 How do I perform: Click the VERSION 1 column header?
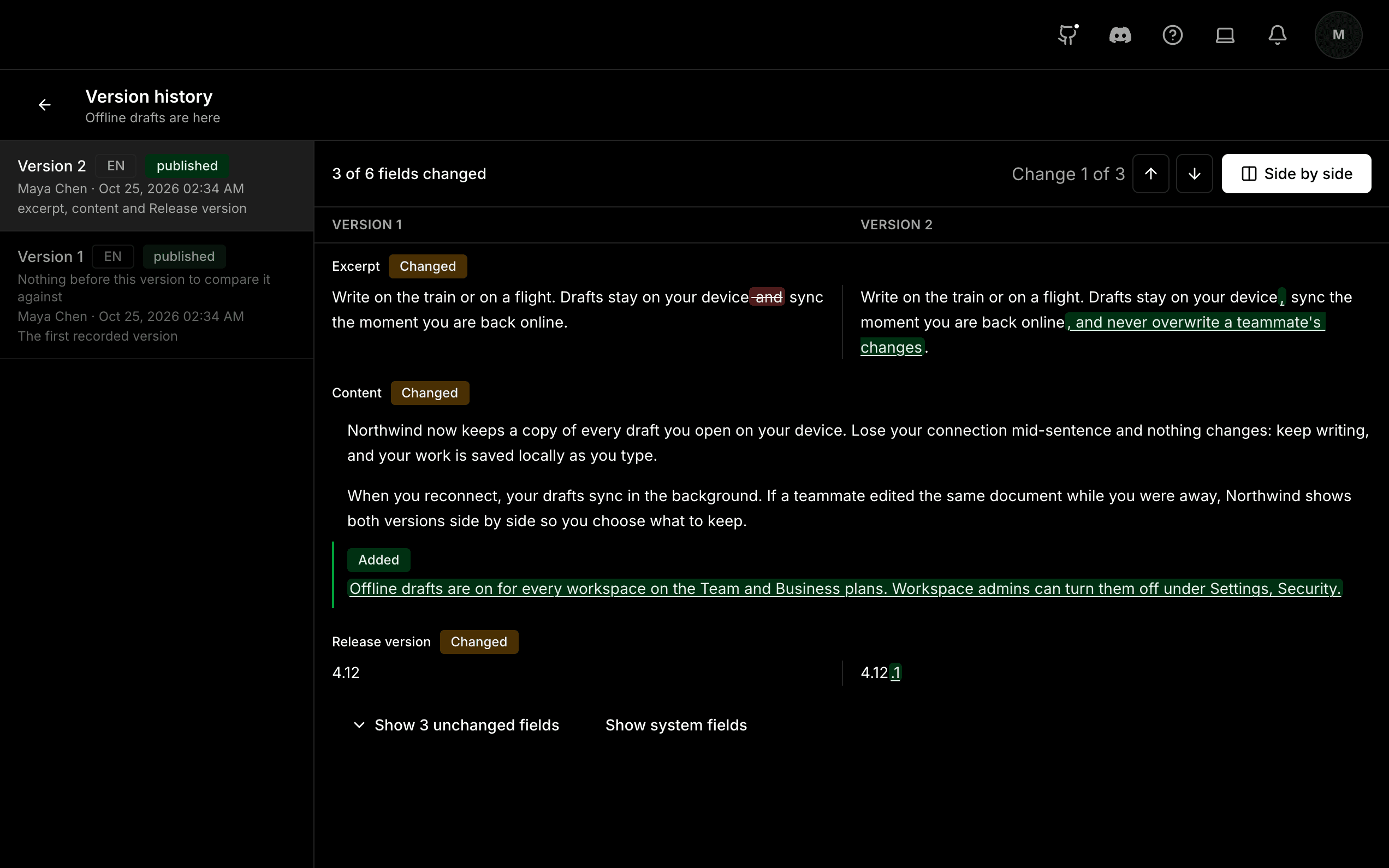pyautogui.click(x=367, y=225)
